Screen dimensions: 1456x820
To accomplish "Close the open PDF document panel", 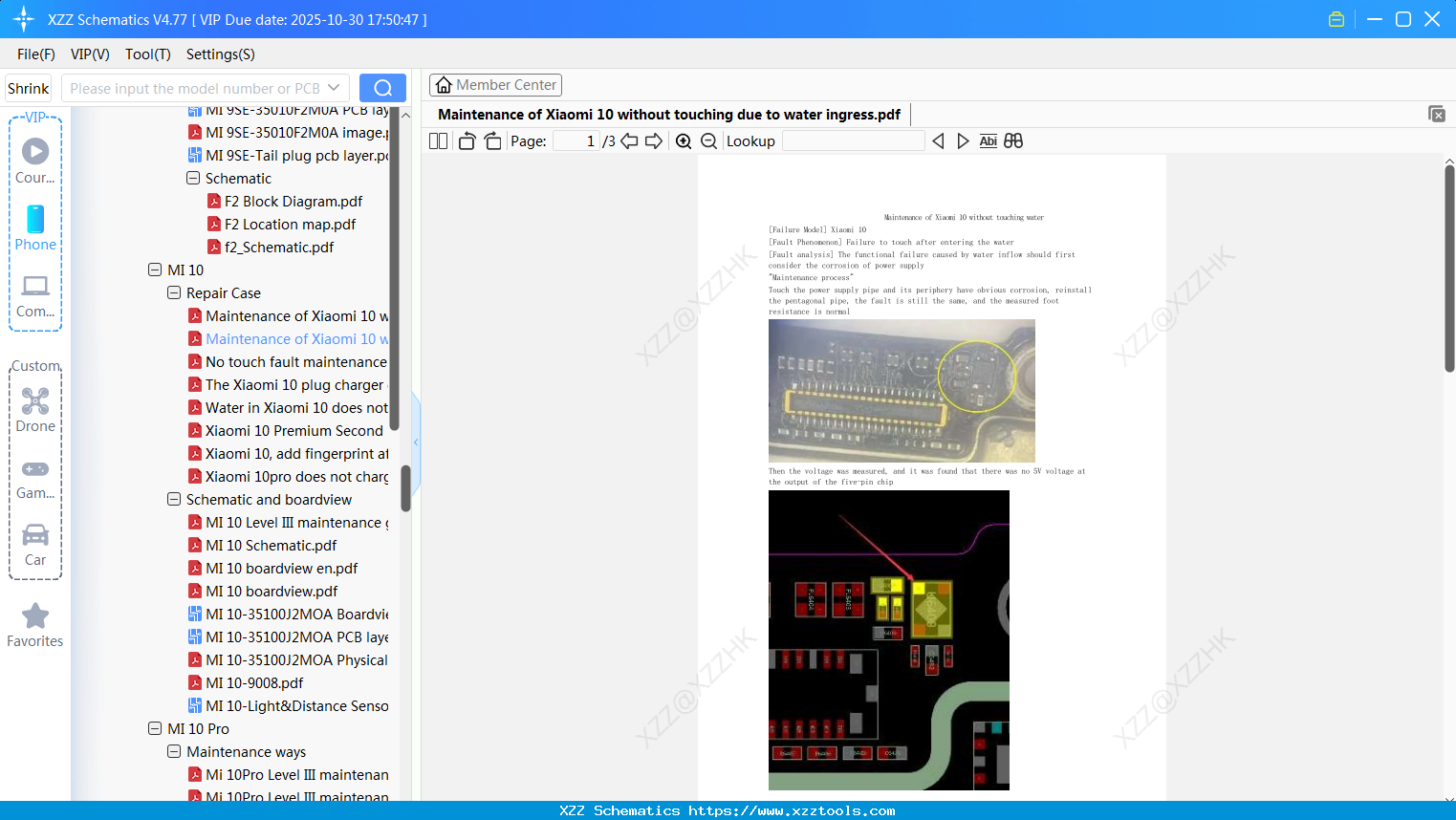I will (x=1436, y=114).
